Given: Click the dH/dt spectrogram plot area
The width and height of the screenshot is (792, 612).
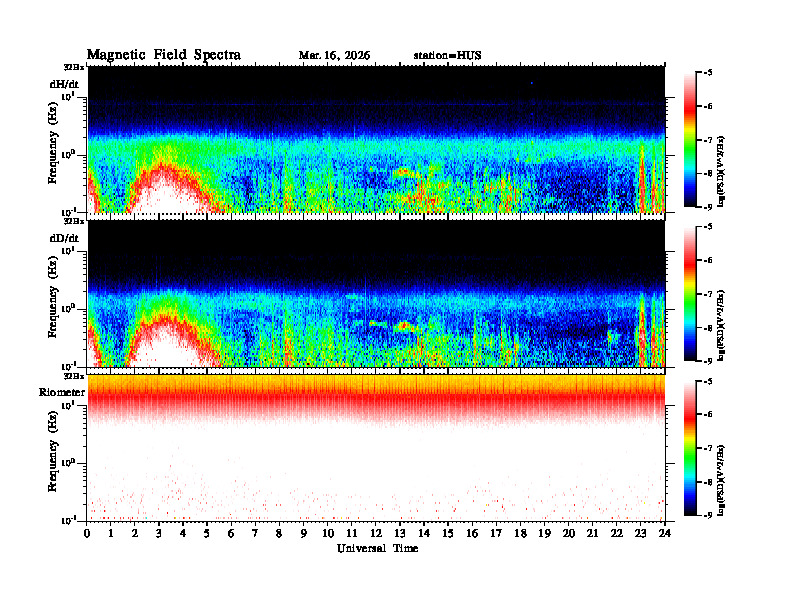Looking at the screenshot, I should [376, 139].
